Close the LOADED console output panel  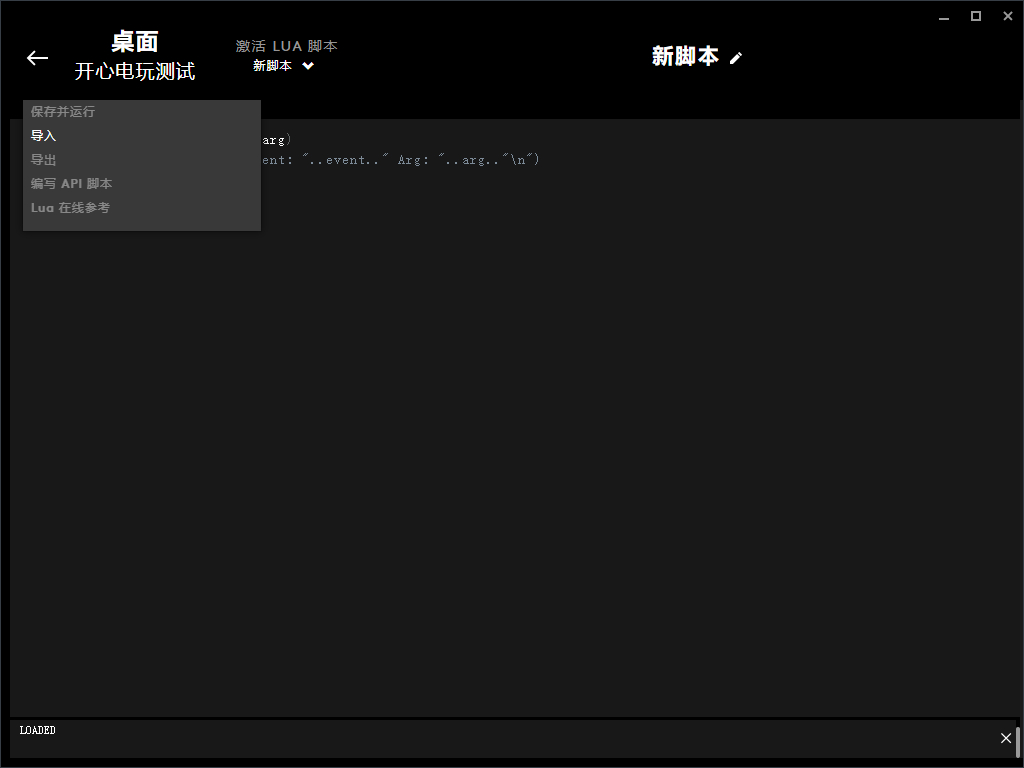pos(1006,738)
